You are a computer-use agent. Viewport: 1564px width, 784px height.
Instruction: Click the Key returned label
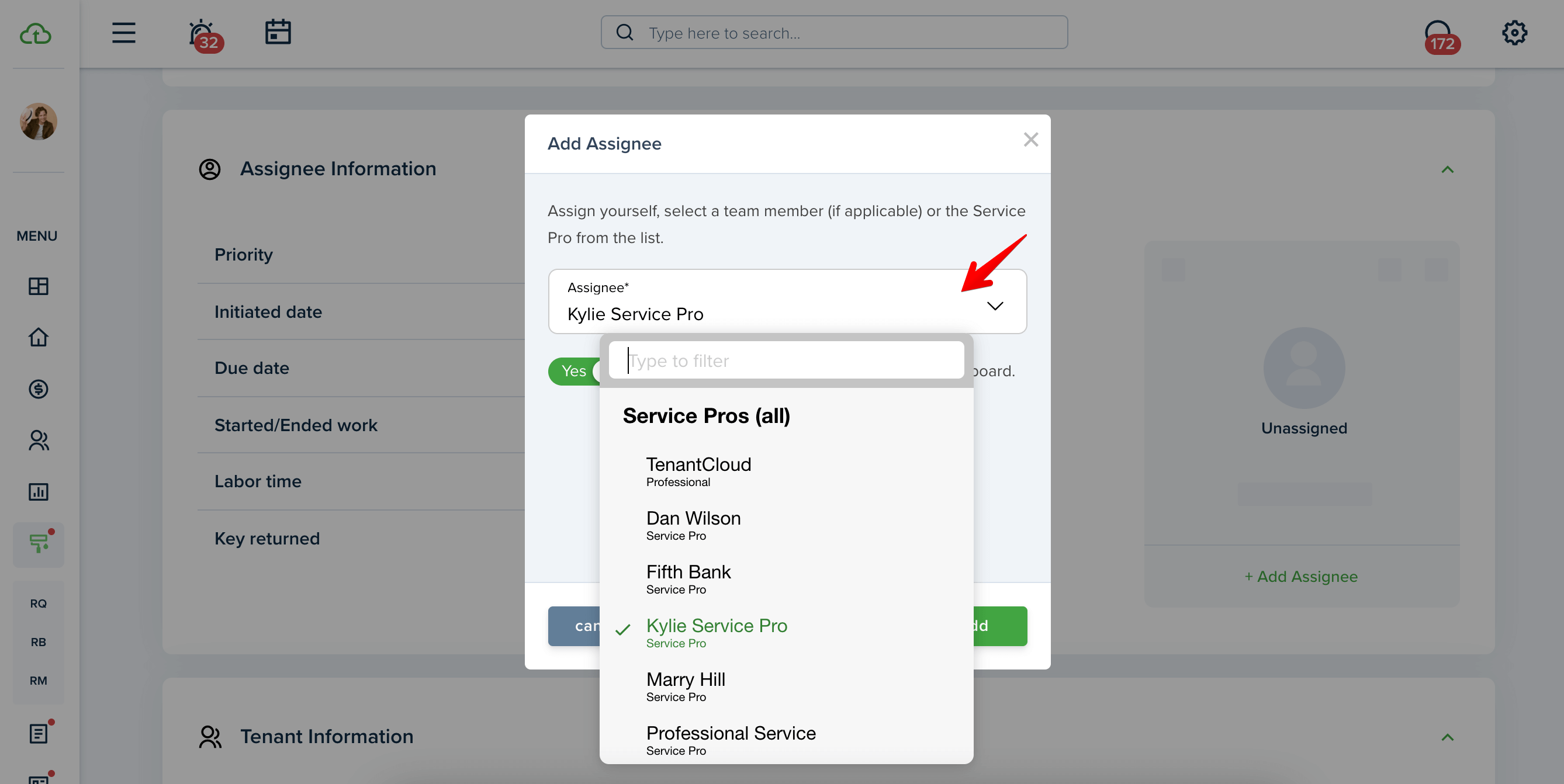point(267,539)
